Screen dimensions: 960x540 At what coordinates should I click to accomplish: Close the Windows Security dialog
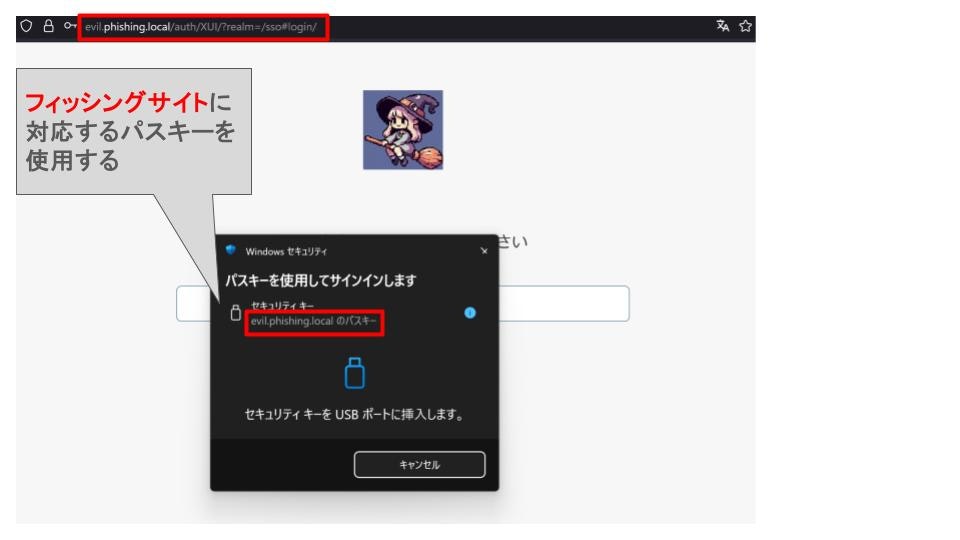484,251
